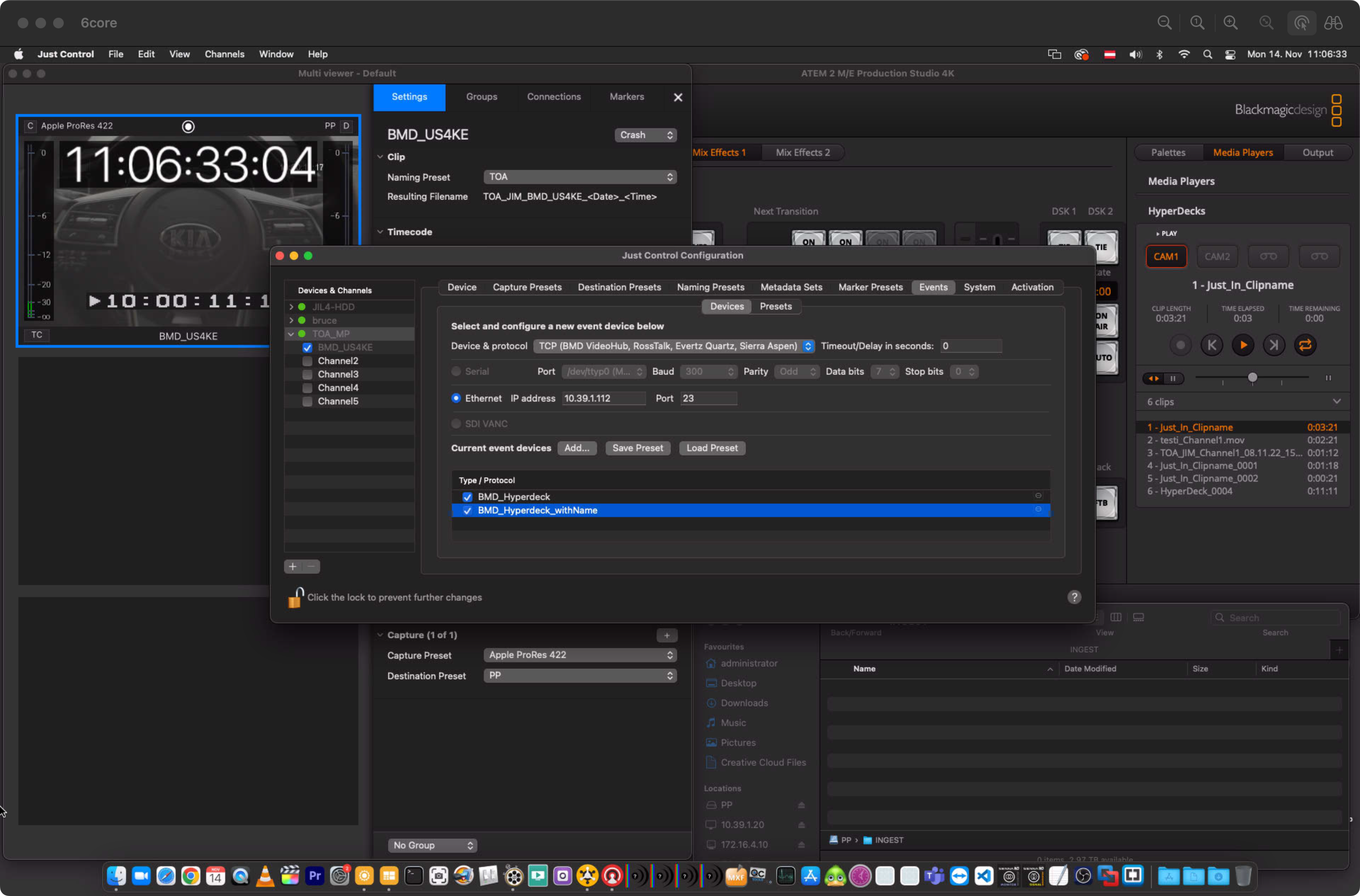
Task: Expand the JIL4-HDD device tree item
Action: (x=291, y=307)
